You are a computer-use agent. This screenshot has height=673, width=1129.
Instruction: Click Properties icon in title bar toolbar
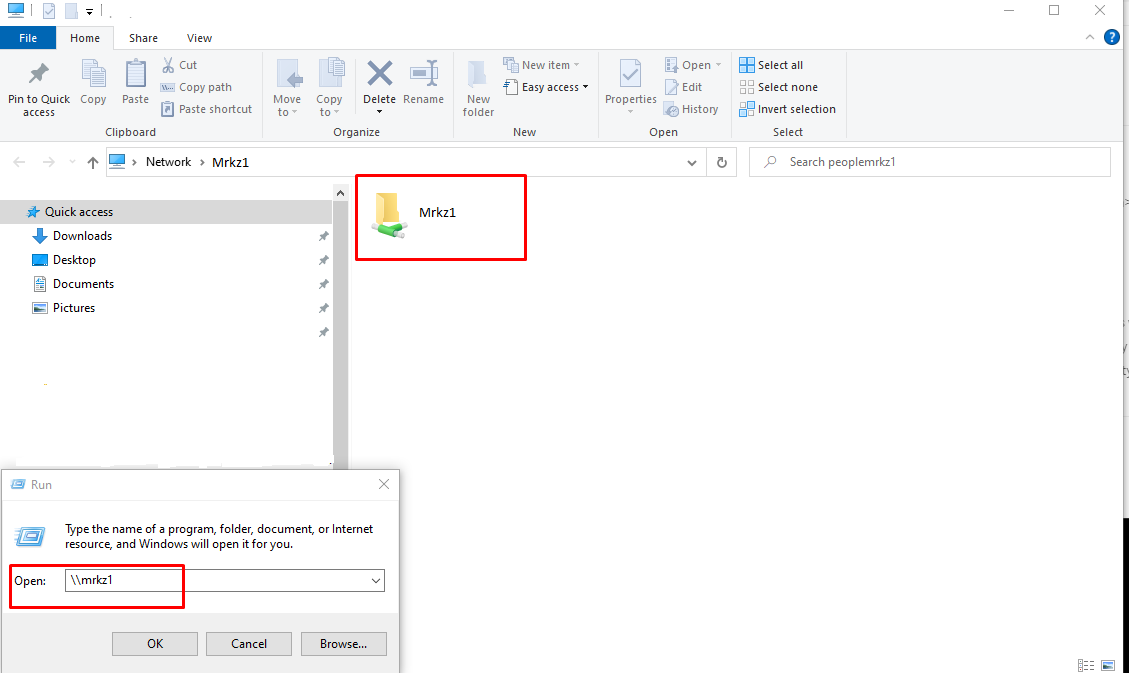49,11
